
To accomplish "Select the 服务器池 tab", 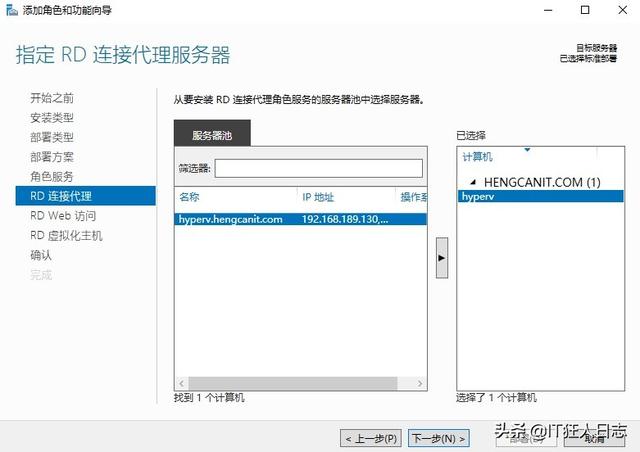I will coord(212,136).
